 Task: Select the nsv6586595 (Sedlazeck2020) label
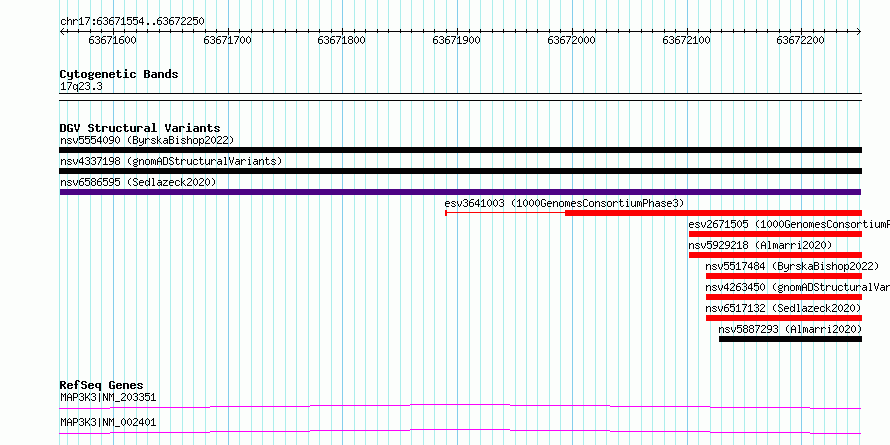pos(138,182)
